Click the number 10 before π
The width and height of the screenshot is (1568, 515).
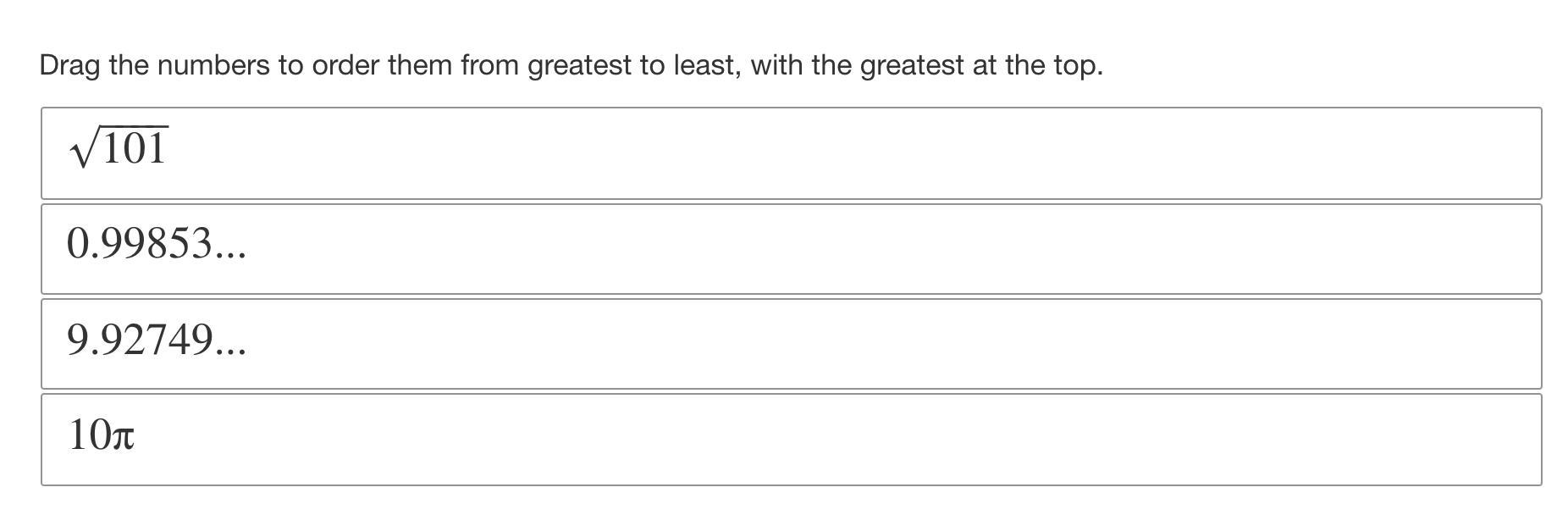89,435
